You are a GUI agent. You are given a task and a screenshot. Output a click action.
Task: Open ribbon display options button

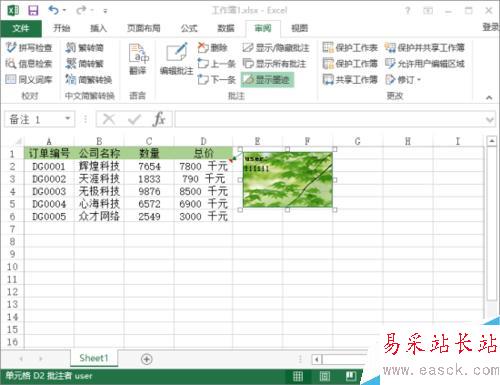point(428,11)
